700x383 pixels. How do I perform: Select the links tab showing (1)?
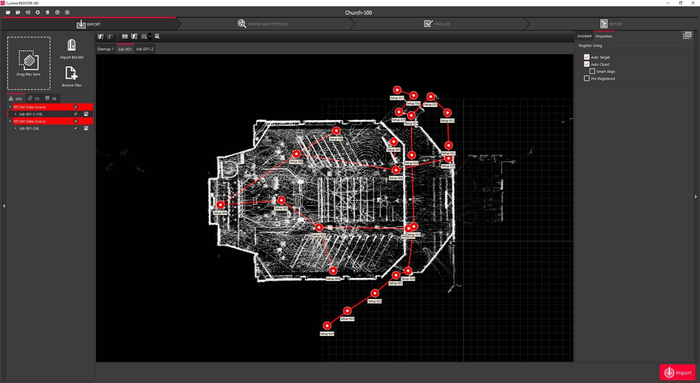tap(34, 98)
